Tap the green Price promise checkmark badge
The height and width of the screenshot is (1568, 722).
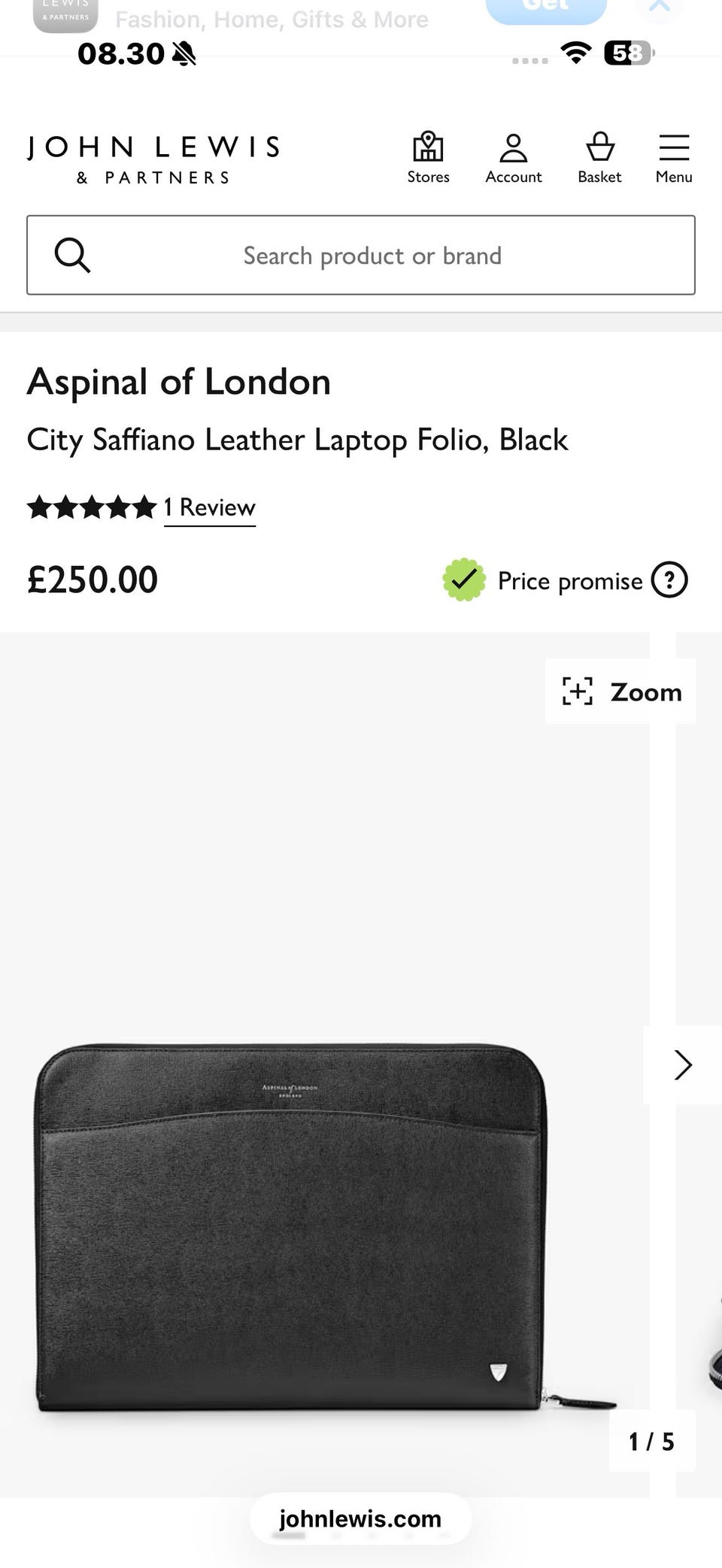[463, 580]
